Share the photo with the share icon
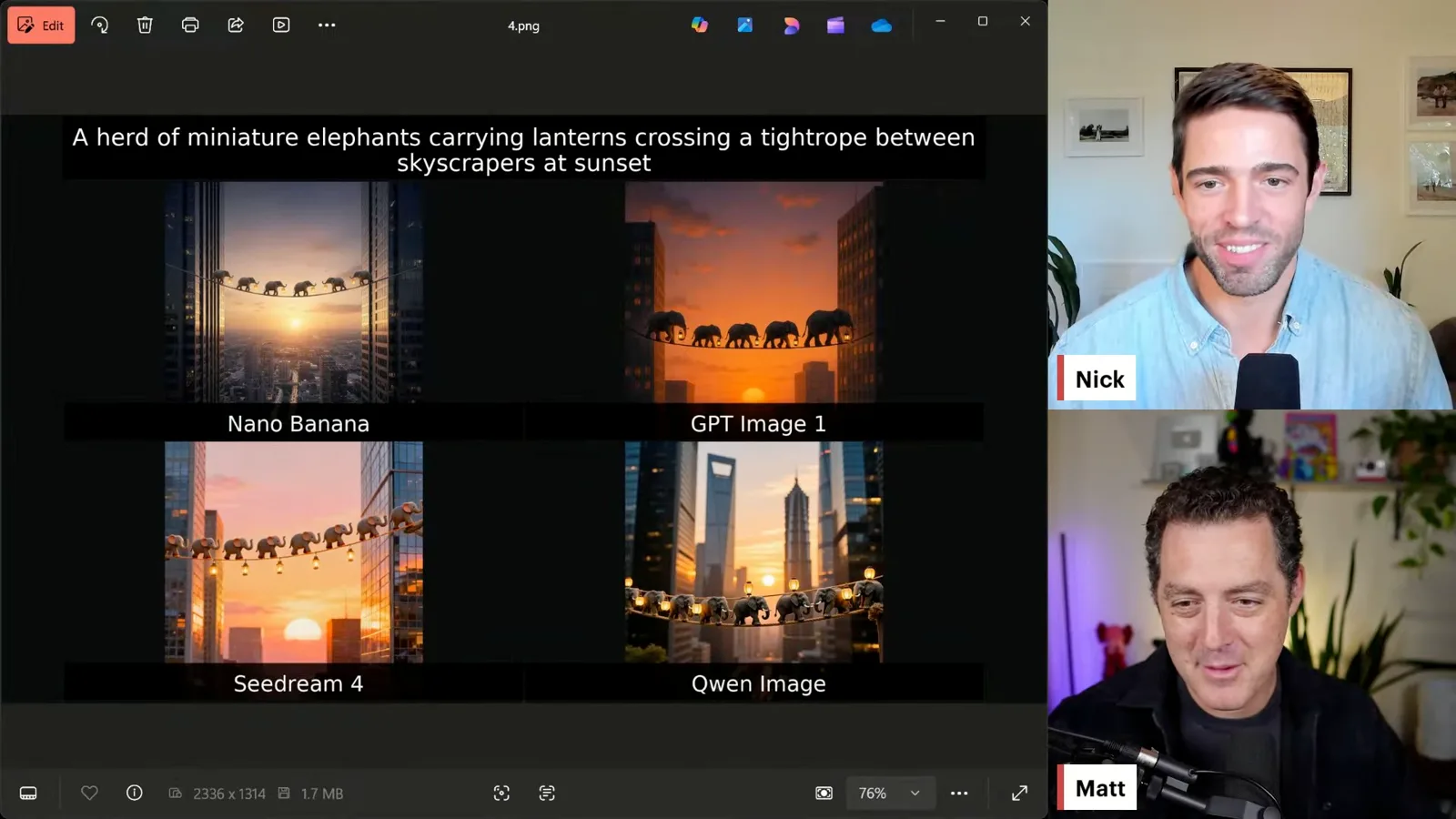This screenshot has height=819, width=1456. point(236,25)
